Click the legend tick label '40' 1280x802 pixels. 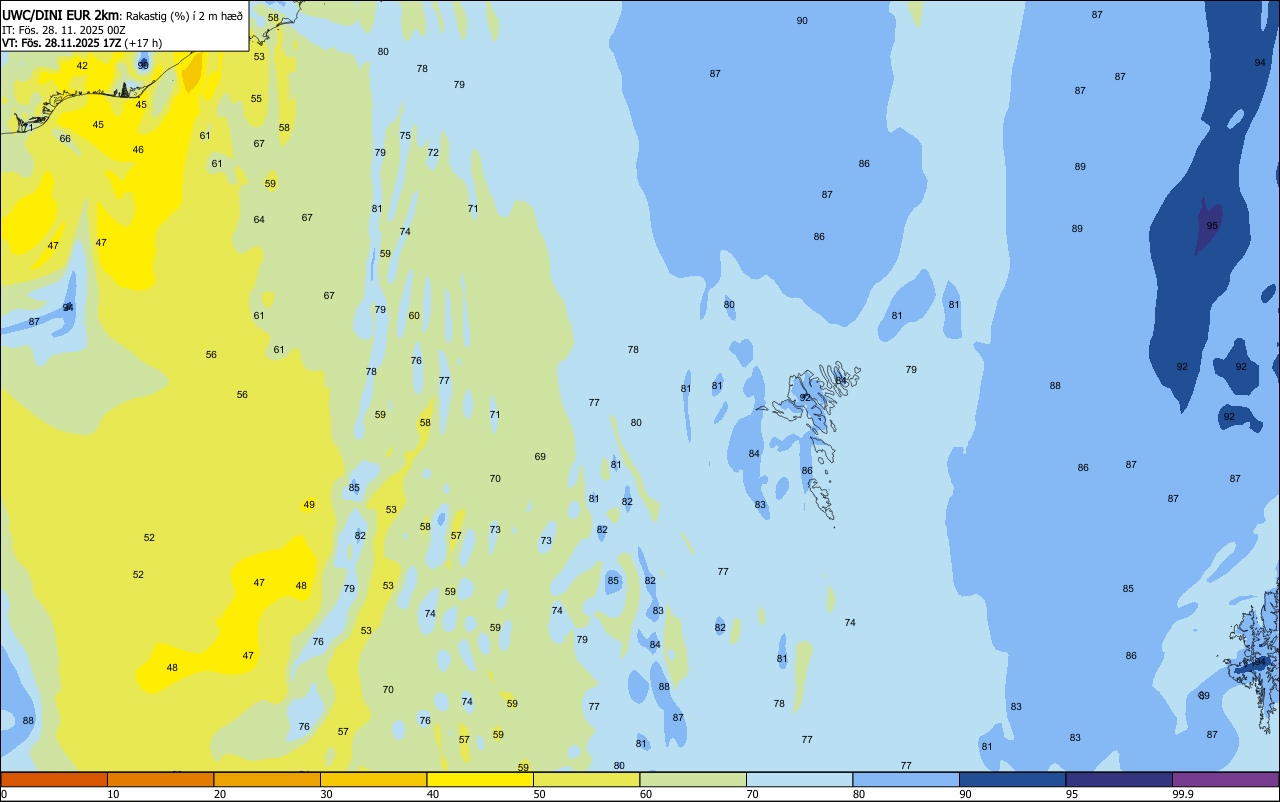click(433, 794)
